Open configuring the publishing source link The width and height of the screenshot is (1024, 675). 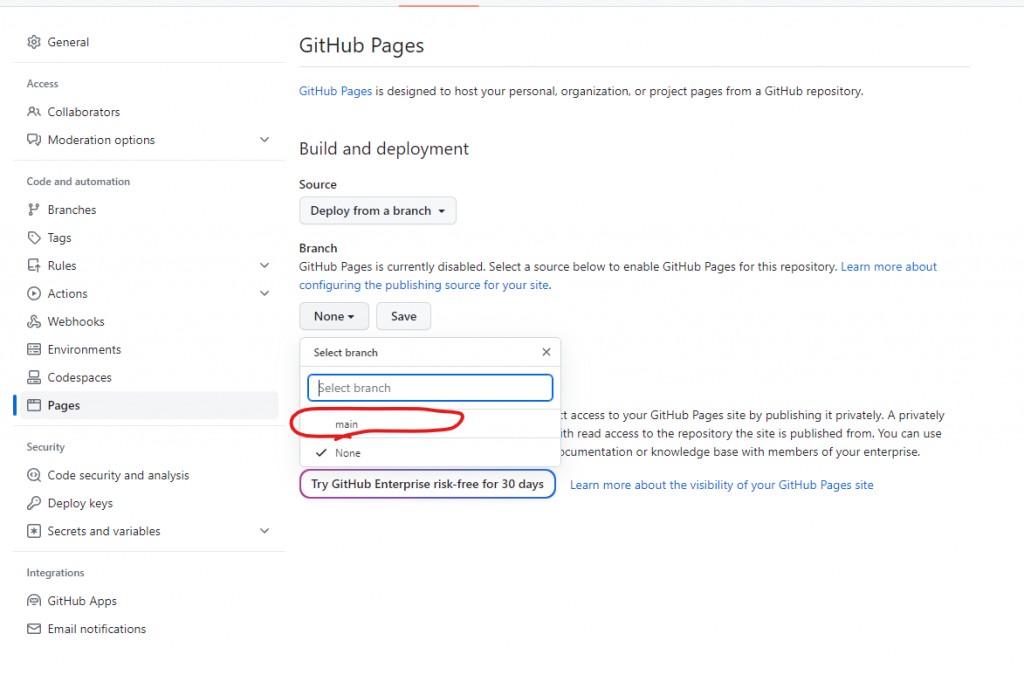coord(424,285)
